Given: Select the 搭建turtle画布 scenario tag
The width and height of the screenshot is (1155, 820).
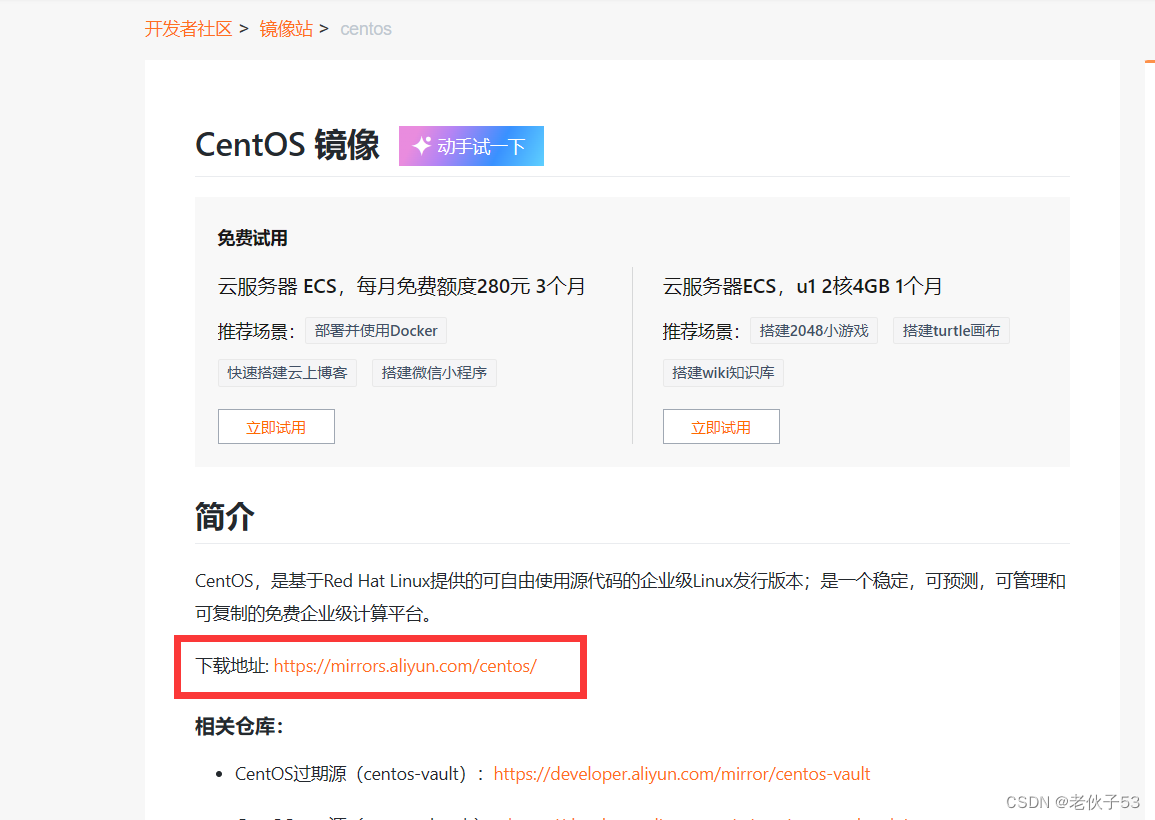Looking at the screenshot, I should (951, 330).
